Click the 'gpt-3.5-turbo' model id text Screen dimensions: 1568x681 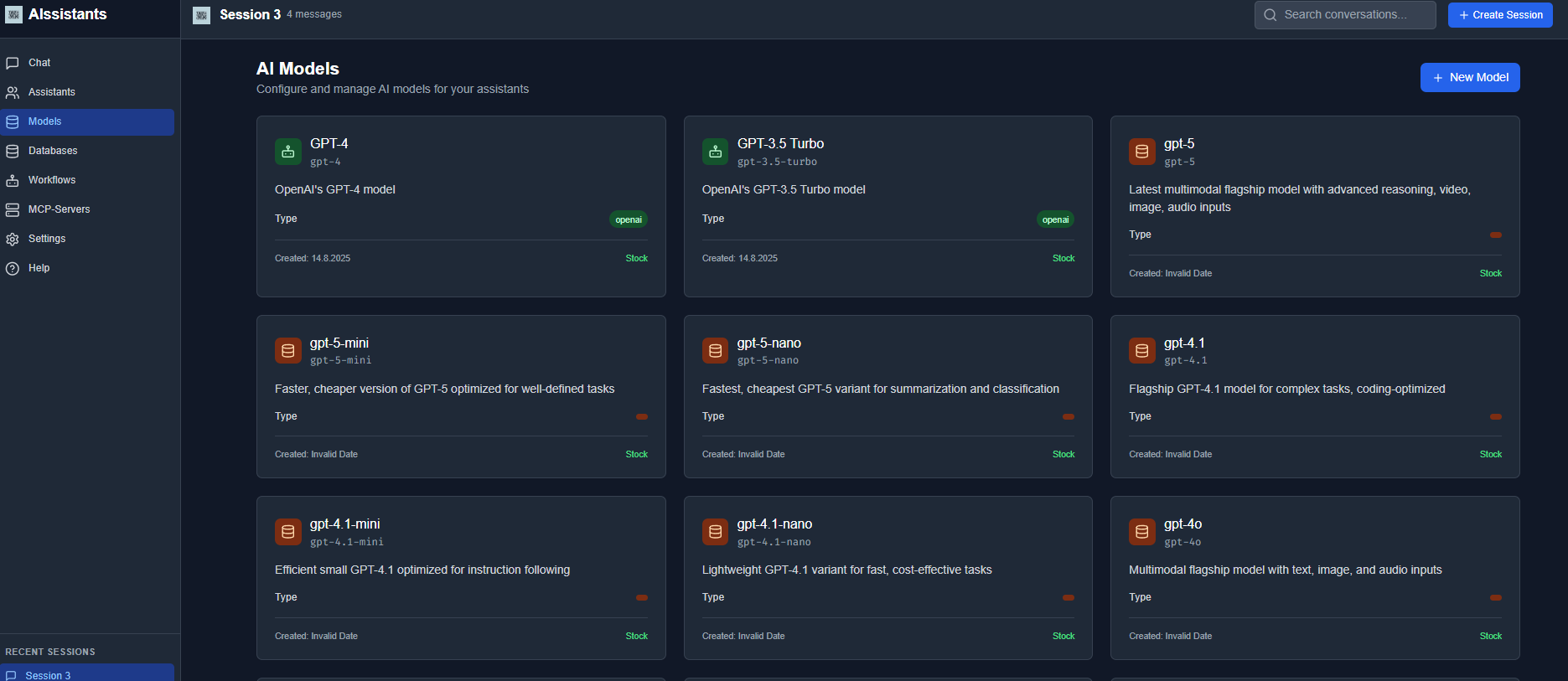click(777, 162)
